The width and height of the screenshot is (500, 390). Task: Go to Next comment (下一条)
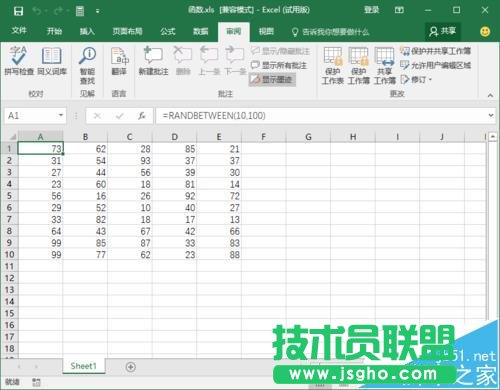[235, 61]
